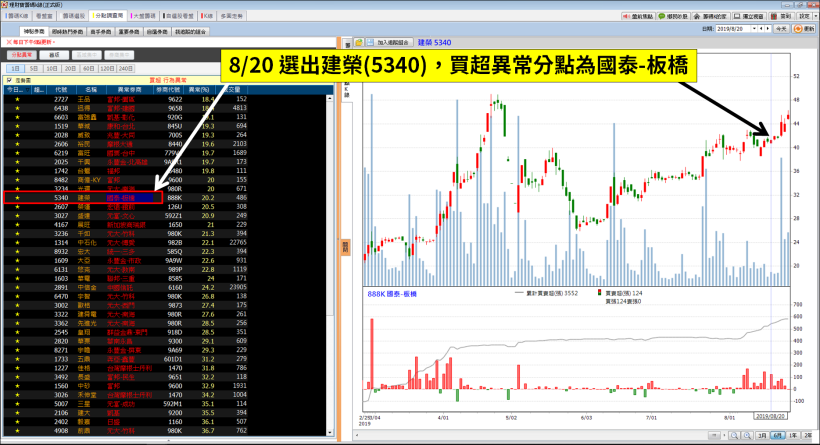Open the 分點調查局 main tab

pos(108,16)
